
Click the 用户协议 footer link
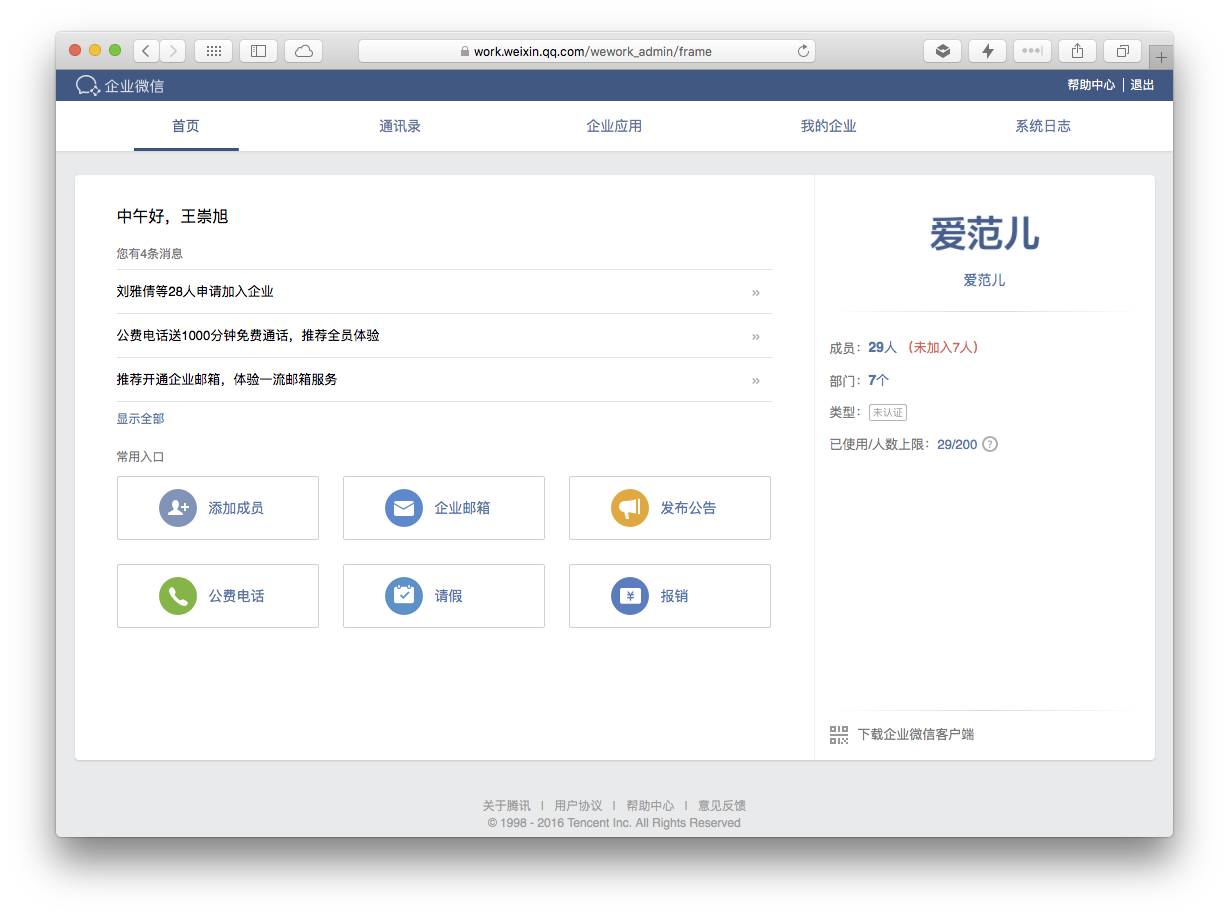[x=578, y=806]
